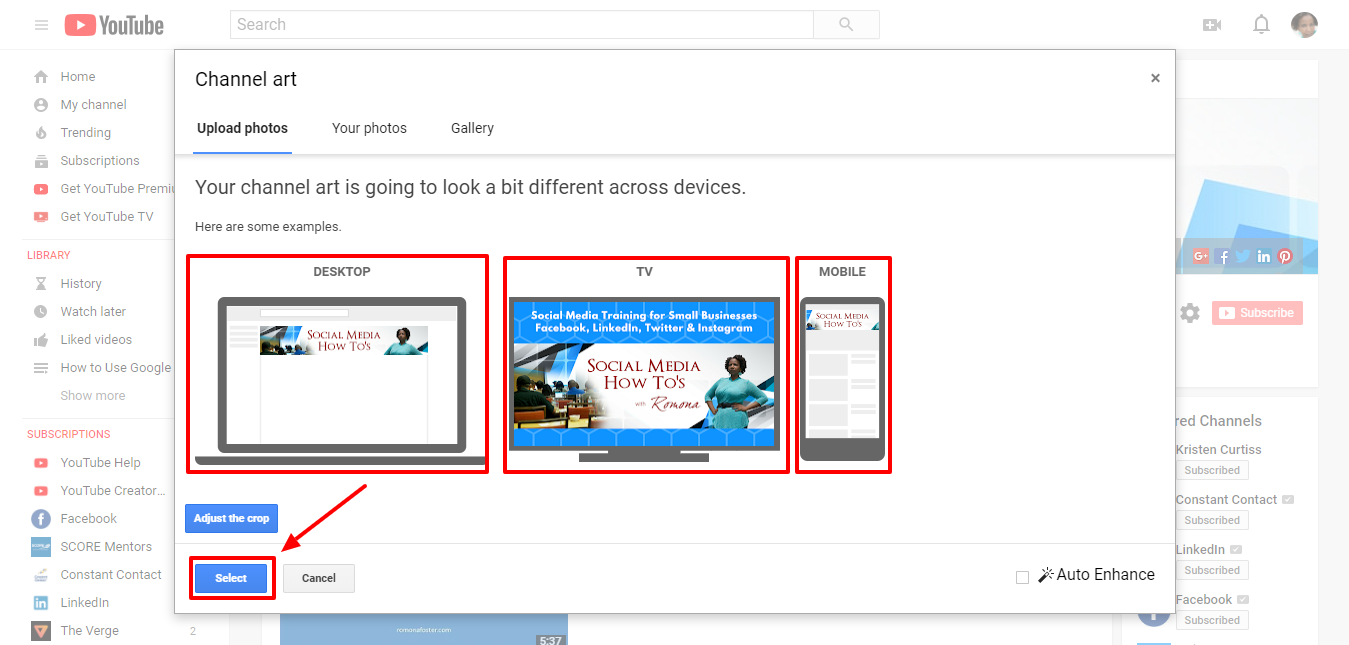
Task: Click the Adjust the crop button
Action: point(231,518)
